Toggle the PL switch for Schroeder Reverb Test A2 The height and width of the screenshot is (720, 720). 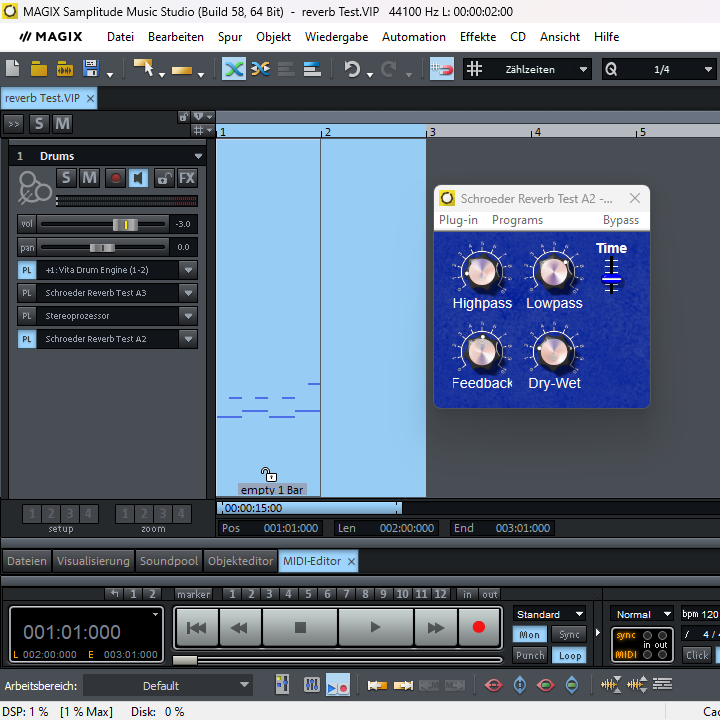click(x=27, y=339)
